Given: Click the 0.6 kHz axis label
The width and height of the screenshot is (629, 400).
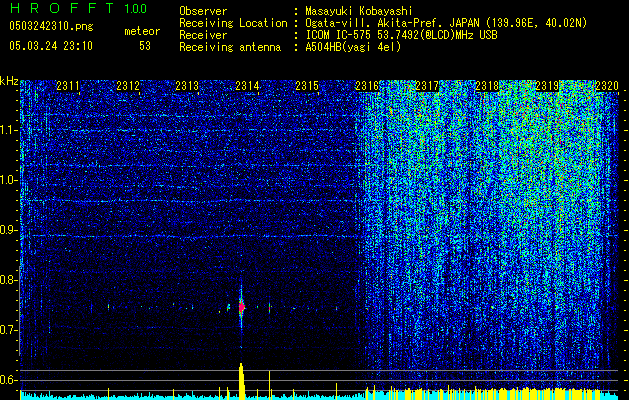Looking at the screenshot, I should pyautogui.click(x=9, y=380).
